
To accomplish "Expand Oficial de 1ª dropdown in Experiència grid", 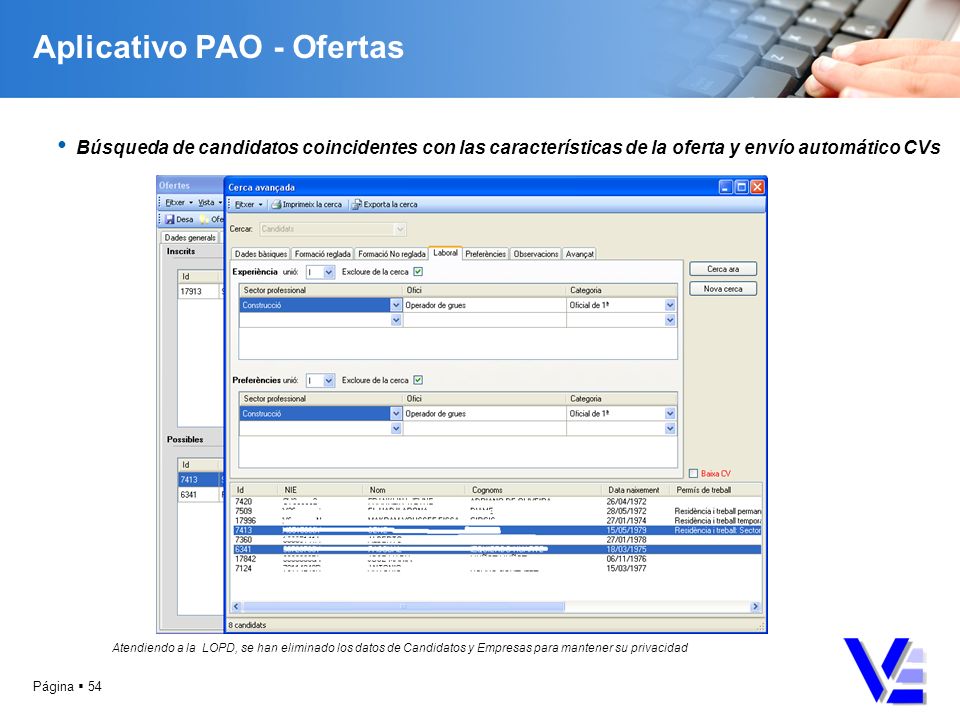I will 670,305.
